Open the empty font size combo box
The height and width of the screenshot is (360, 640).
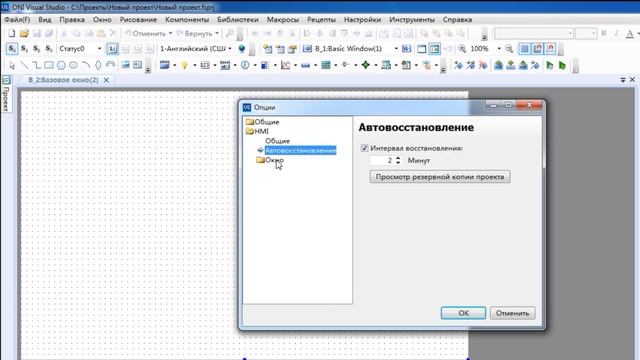pyautogui.click(x=586, y=33)
